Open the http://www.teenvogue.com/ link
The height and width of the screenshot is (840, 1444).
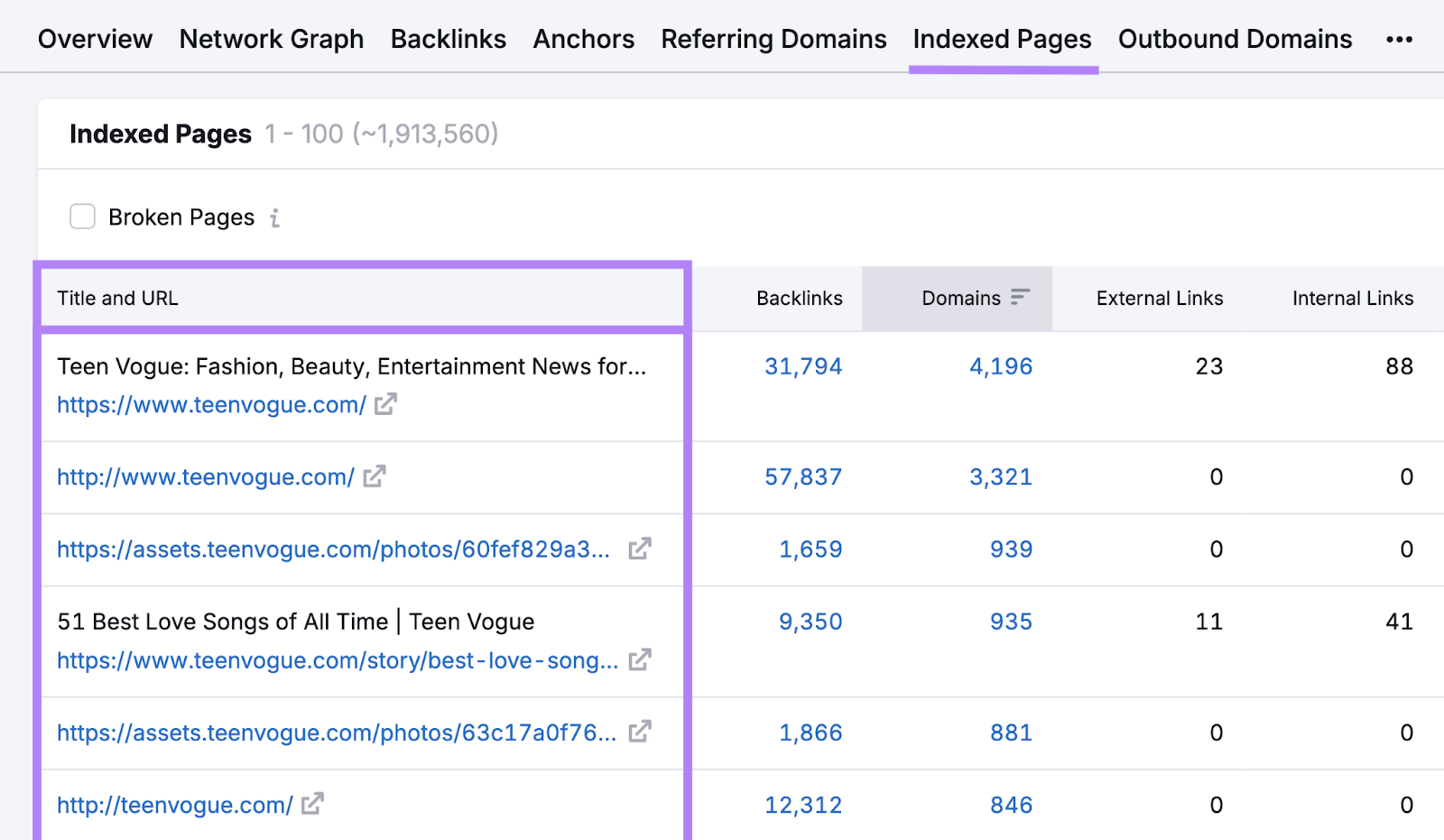(x=206, y=477)
